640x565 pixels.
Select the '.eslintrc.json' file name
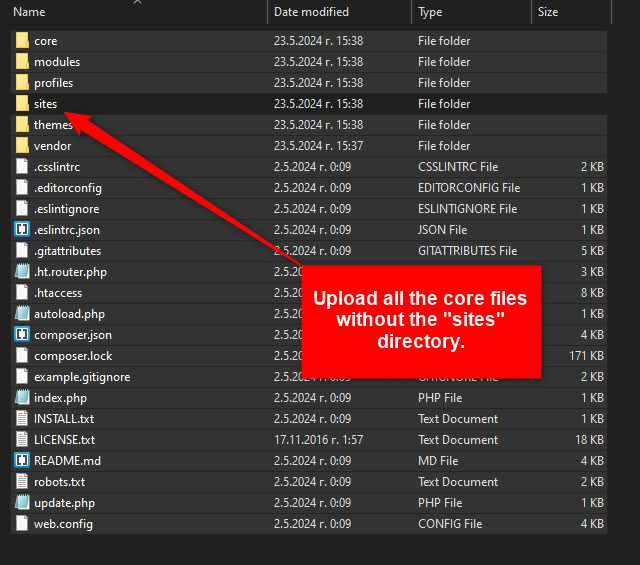tap(67, 230)
